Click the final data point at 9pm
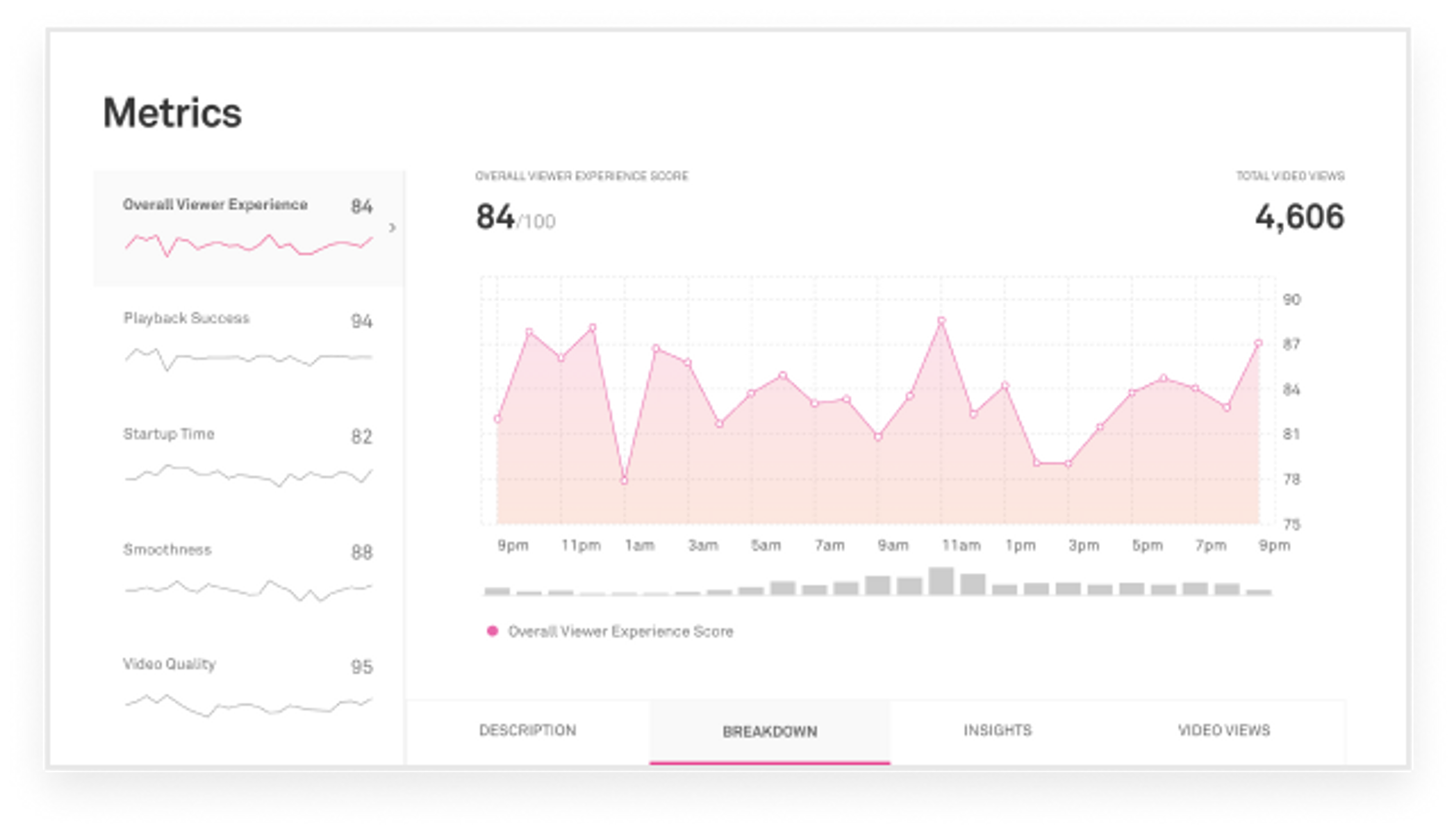The image size is (1456, 833). [1258, 343]
